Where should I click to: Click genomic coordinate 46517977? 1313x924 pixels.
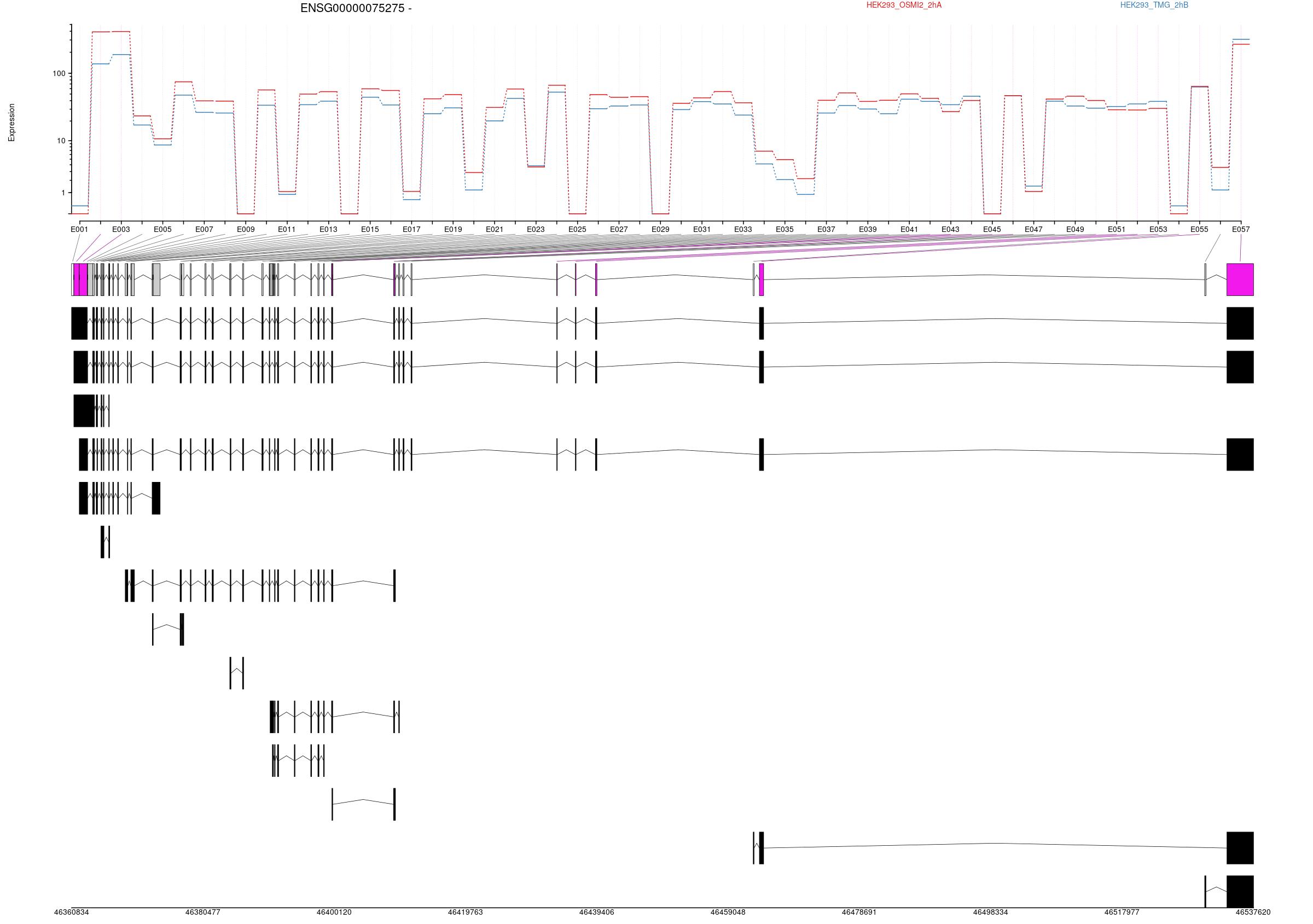[1122, 912]
